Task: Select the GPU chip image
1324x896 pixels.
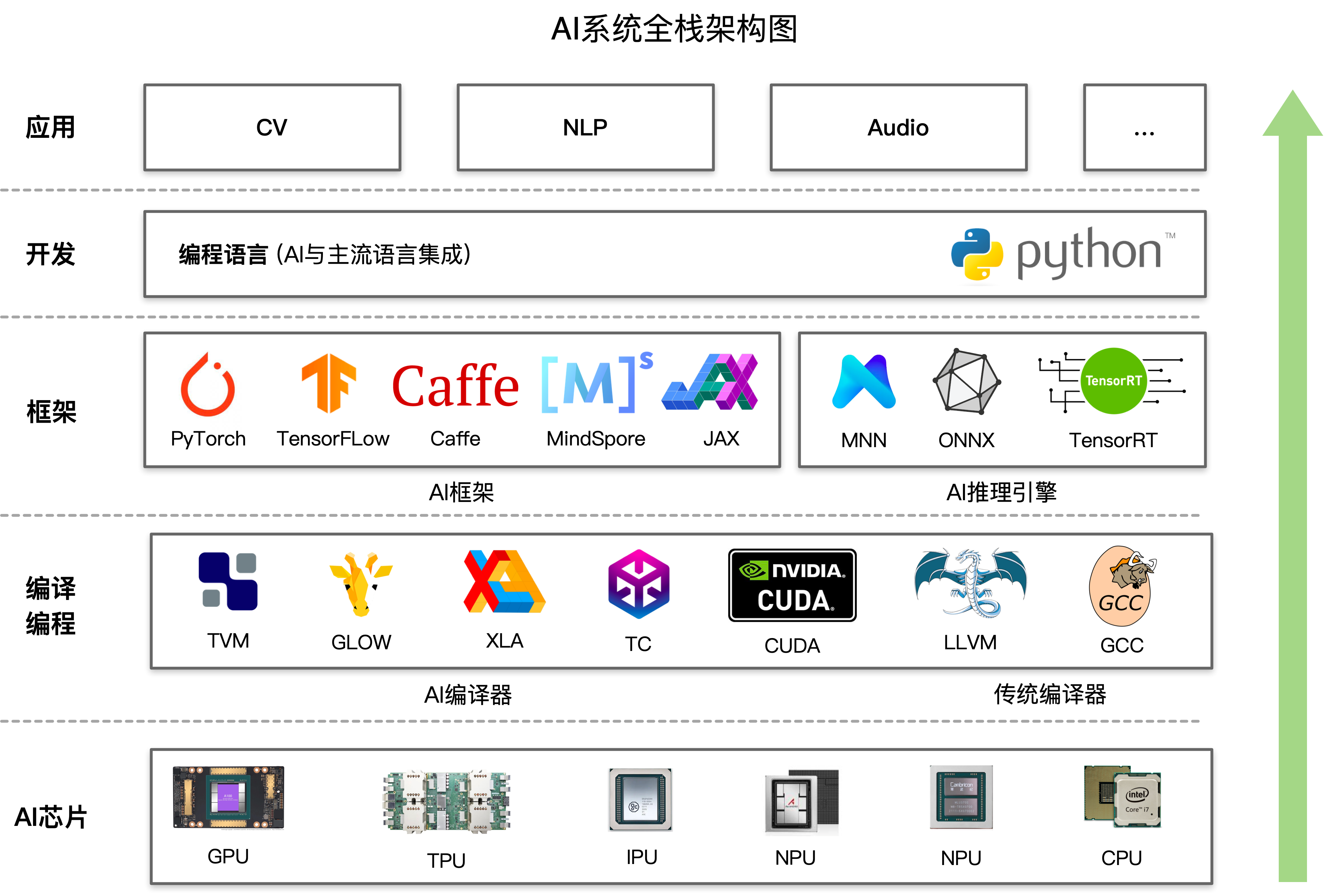Action: pos(228,797)
